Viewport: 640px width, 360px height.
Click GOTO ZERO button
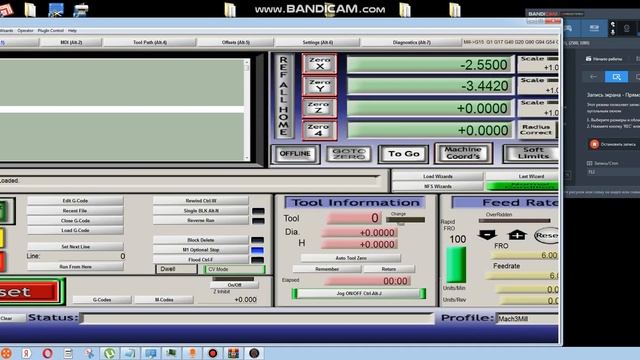point(349,154)
